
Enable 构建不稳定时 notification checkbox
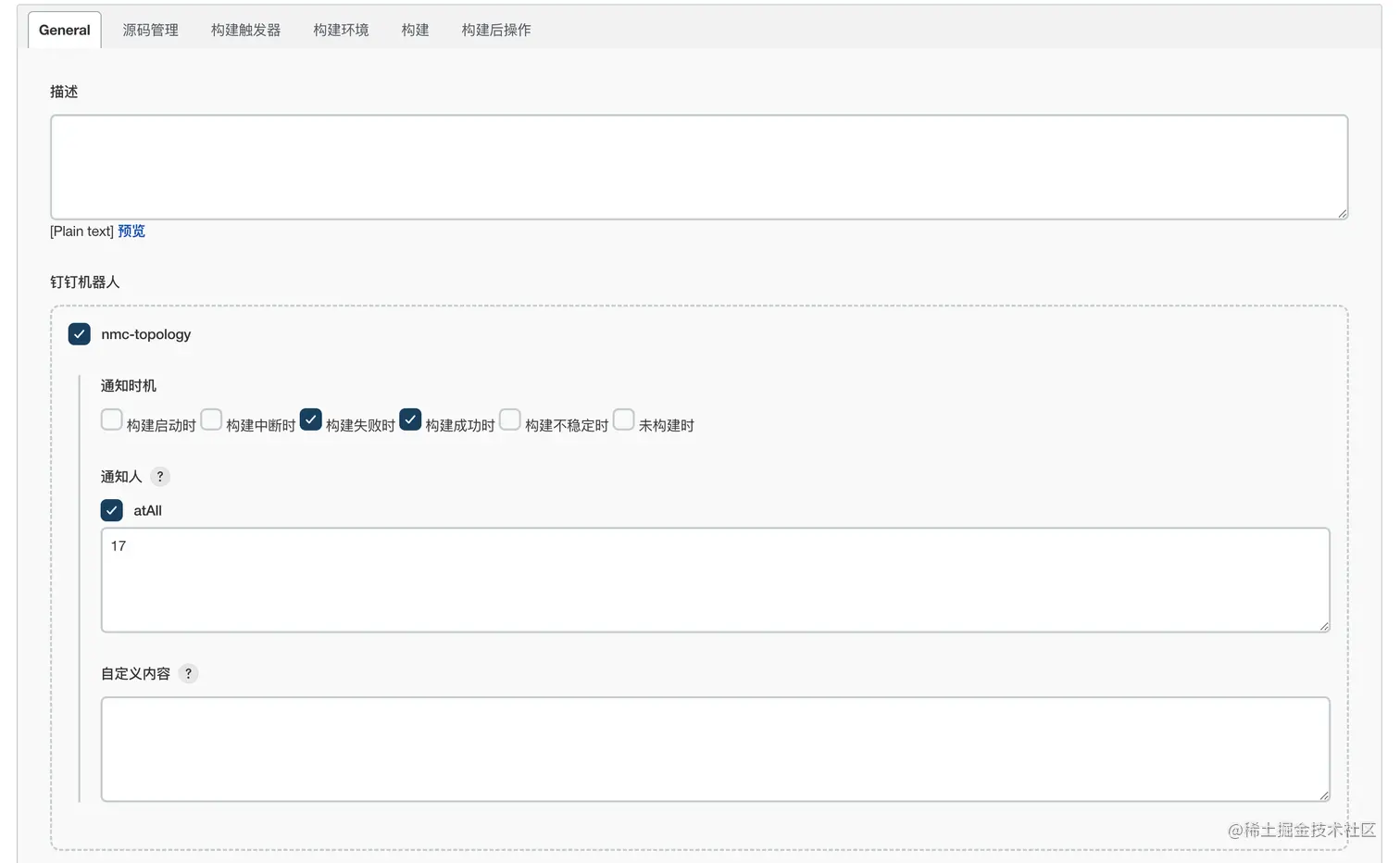(510, 419)
